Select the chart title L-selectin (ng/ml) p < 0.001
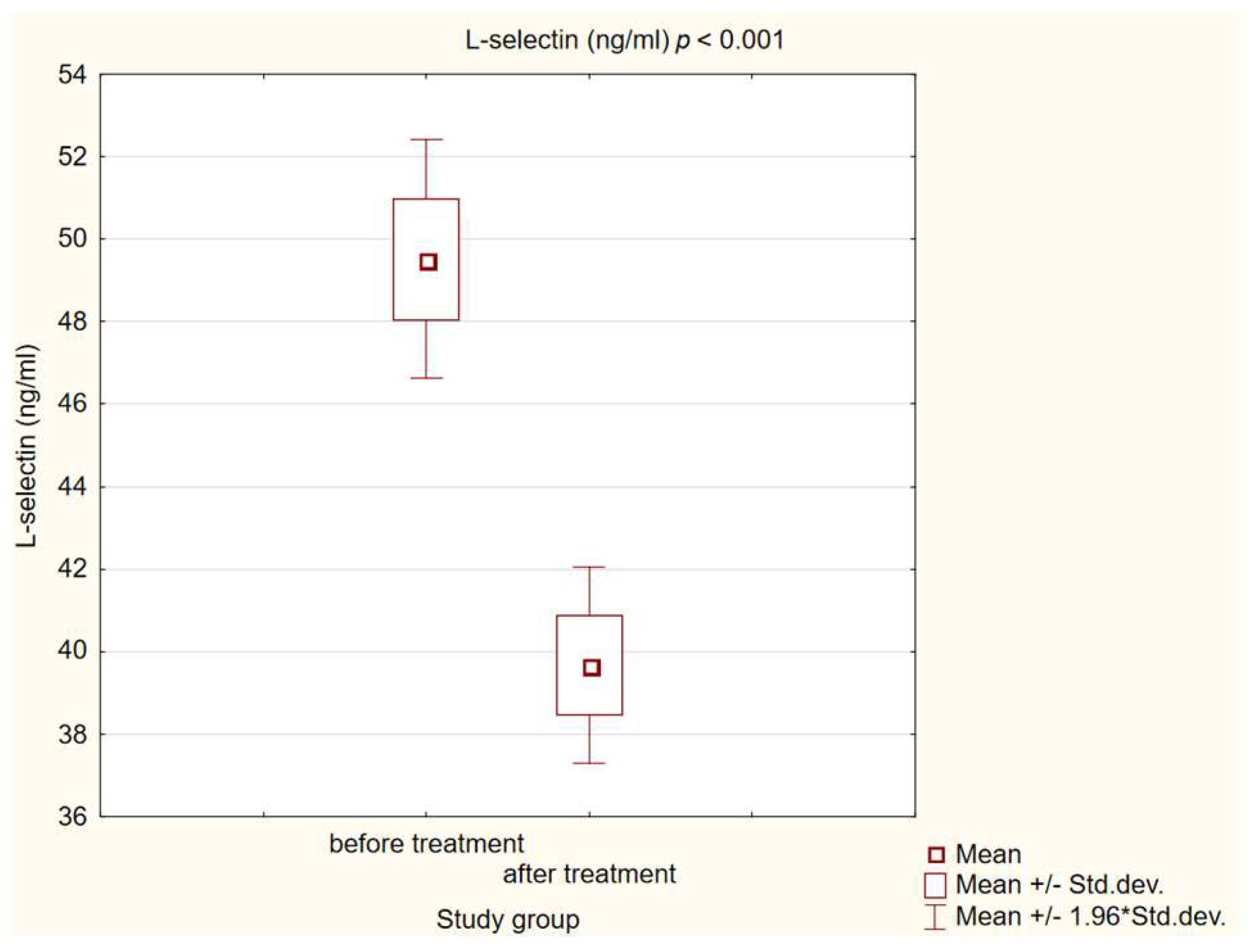Screen dimensions: 1254x952 (x=625, y=40)
